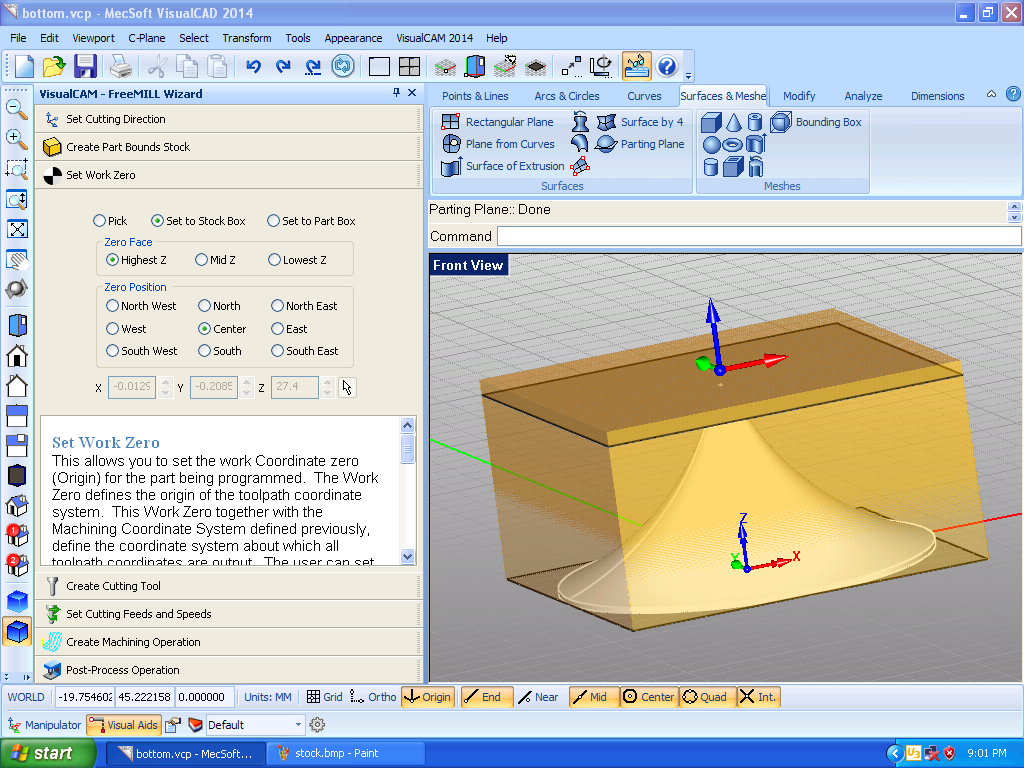Open the Help question mark icon

[x=667, y=67]
